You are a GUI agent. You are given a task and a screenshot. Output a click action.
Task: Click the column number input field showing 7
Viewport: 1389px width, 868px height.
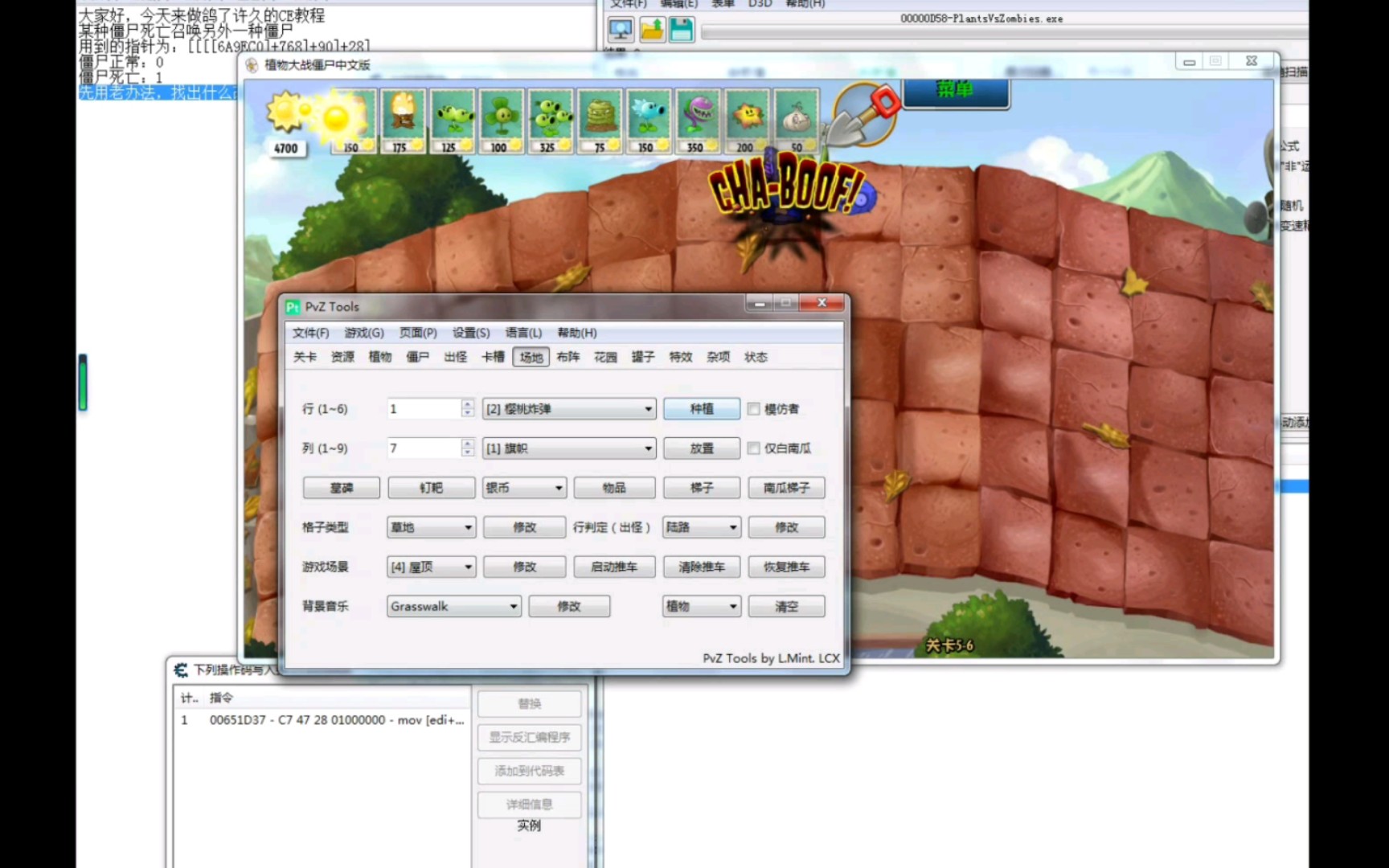(424, 448)
